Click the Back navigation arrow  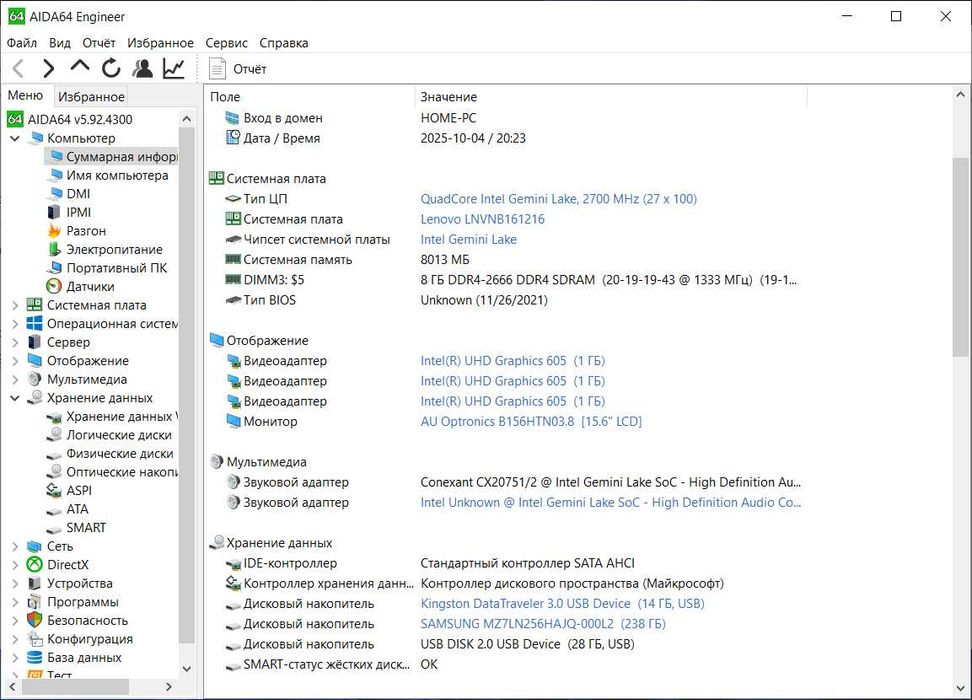click(18, 69)
